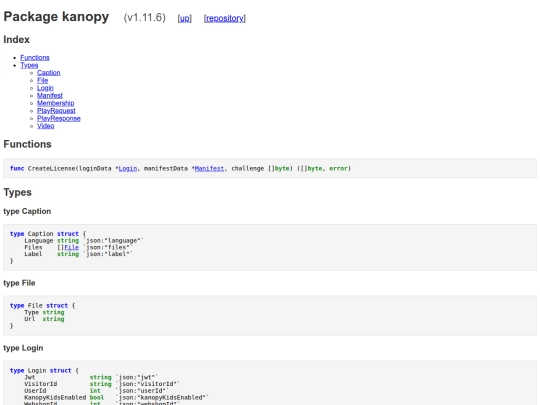This screenshot has width=540, height=405.
Task: Click the 'type Login' heading
Action: tap(23, 348)
